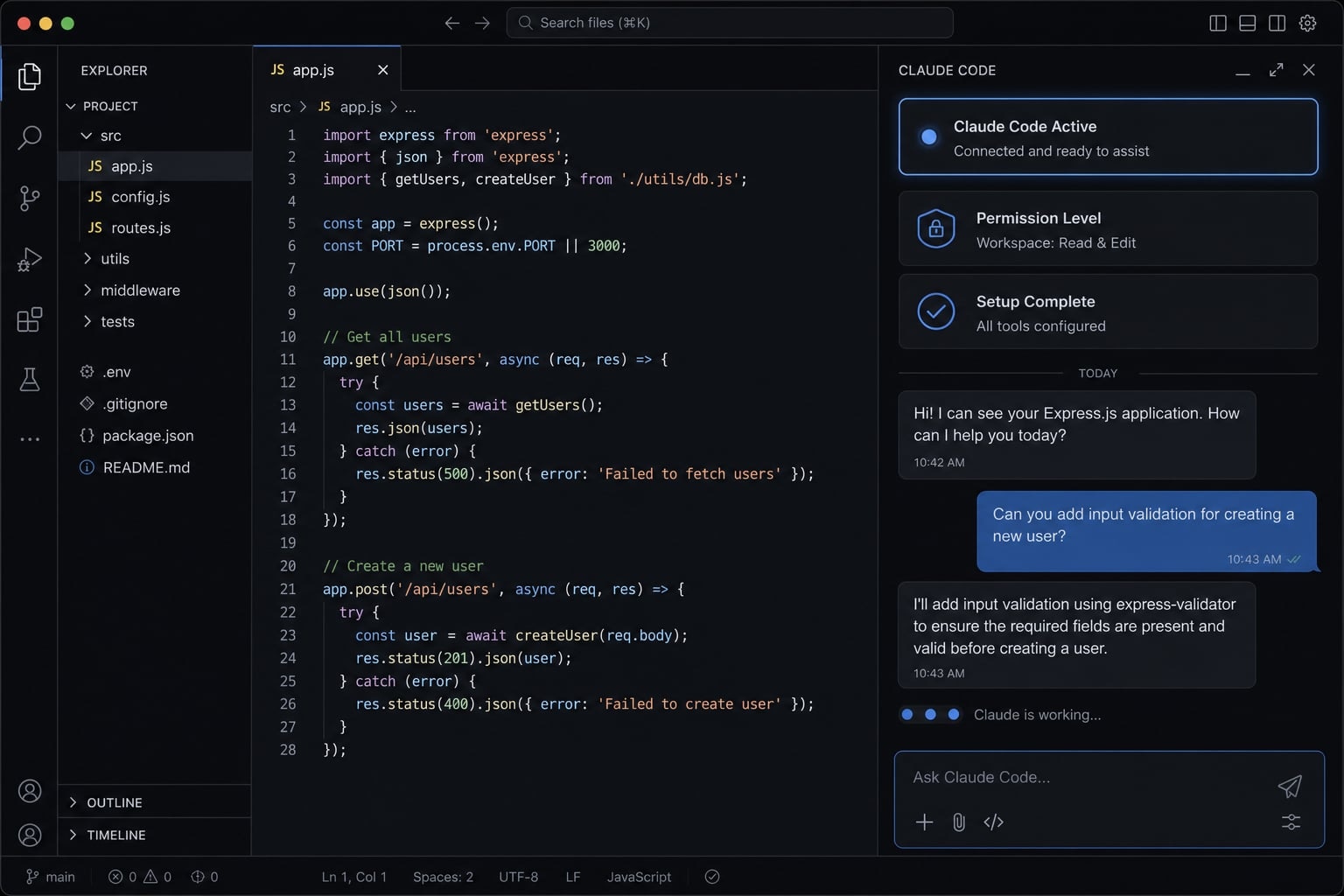Open chat options sliders icon
The height and width of the screenshot is (896, 1344).
1291,822
